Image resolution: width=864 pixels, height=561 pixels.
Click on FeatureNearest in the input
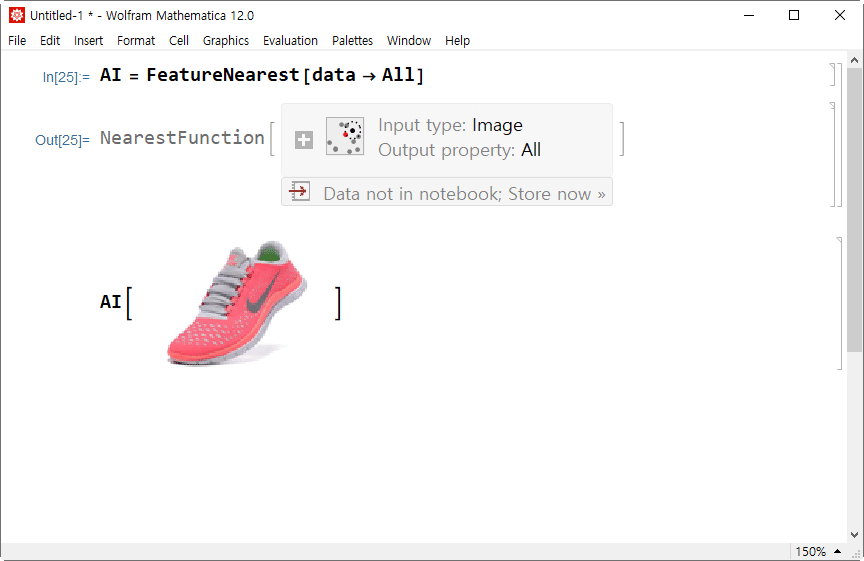[x=223, y=74]
